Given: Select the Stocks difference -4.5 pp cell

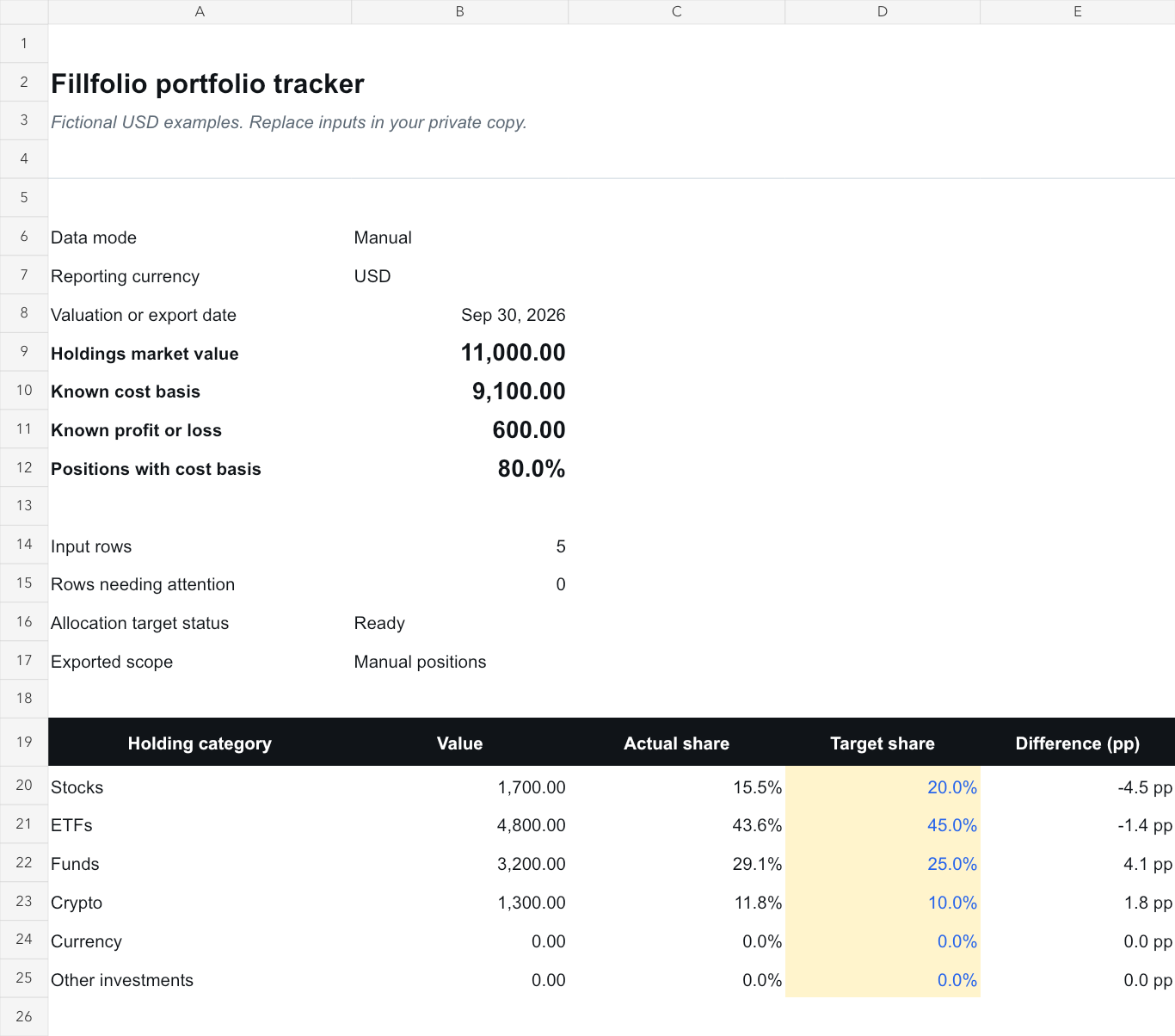Looking at the screenshot, I should pos(1078,787).
